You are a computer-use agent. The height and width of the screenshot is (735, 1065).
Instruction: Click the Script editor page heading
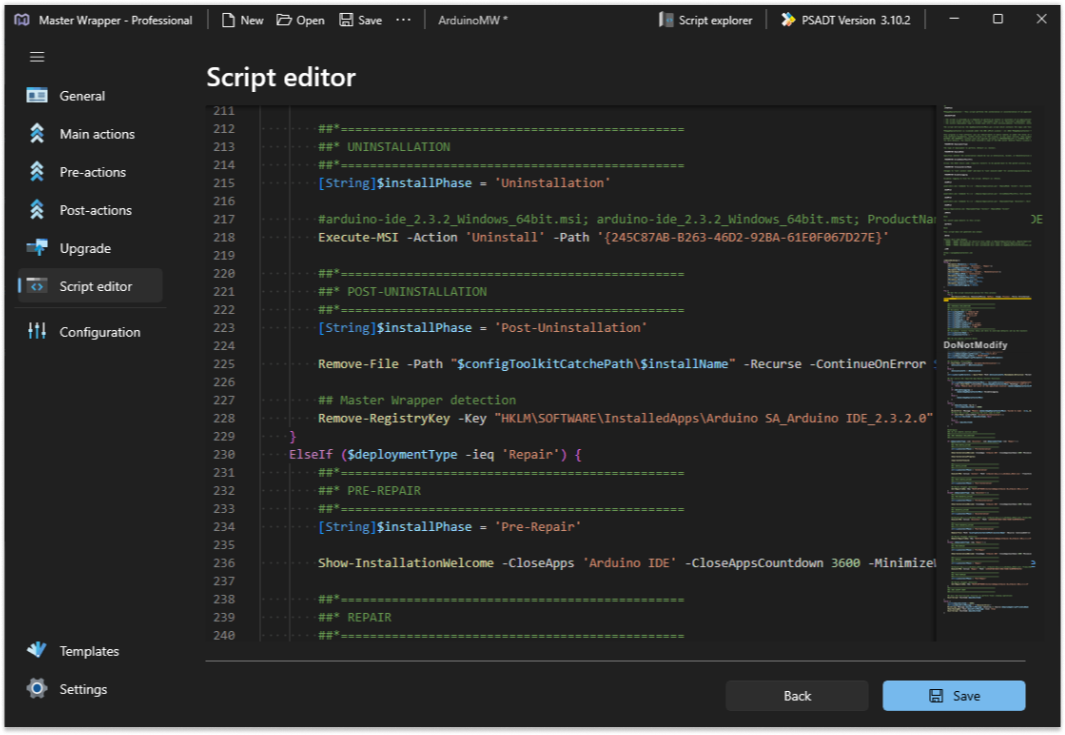(281, 77)
